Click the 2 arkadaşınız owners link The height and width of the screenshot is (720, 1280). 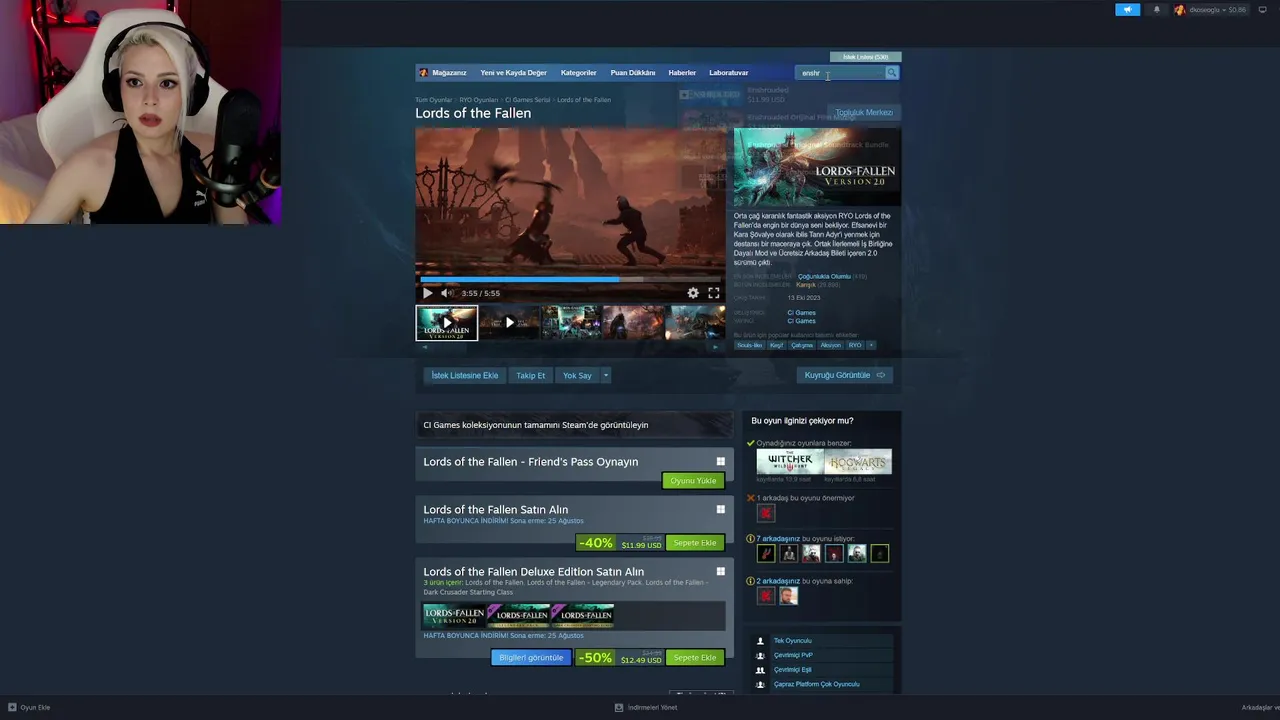(x=778, y=581)
